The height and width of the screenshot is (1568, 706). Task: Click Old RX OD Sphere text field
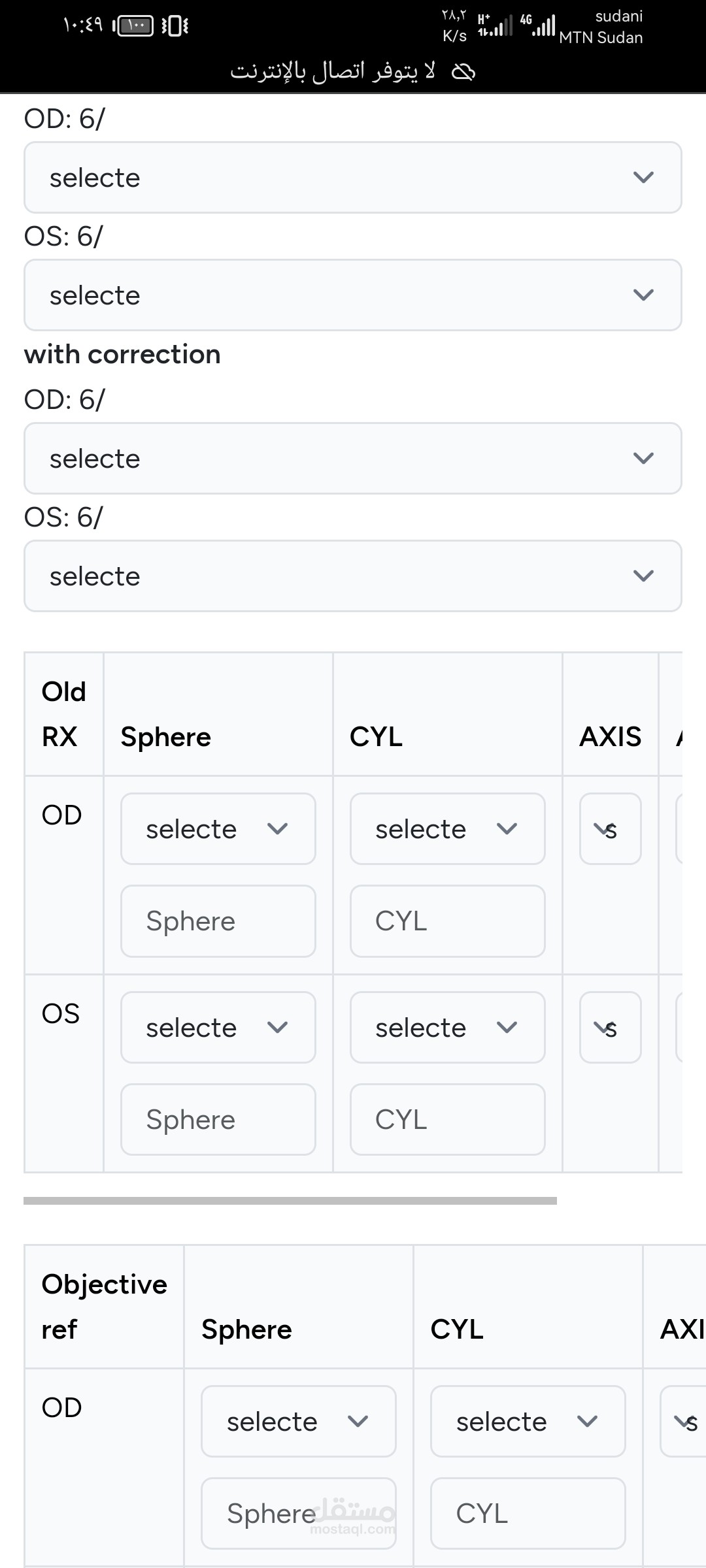pos(218,921)
